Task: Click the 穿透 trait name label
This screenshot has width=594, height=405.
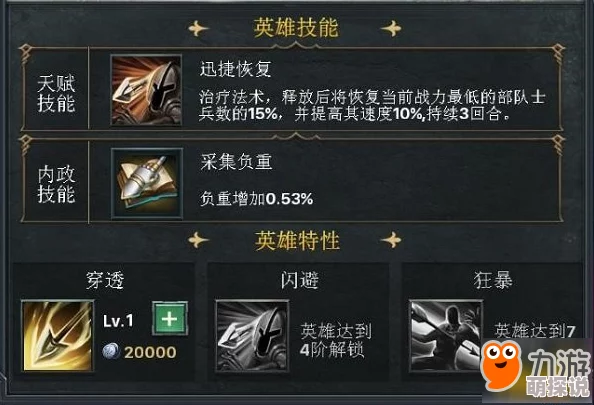Action: pyautogui.click(x=105, y=281)
